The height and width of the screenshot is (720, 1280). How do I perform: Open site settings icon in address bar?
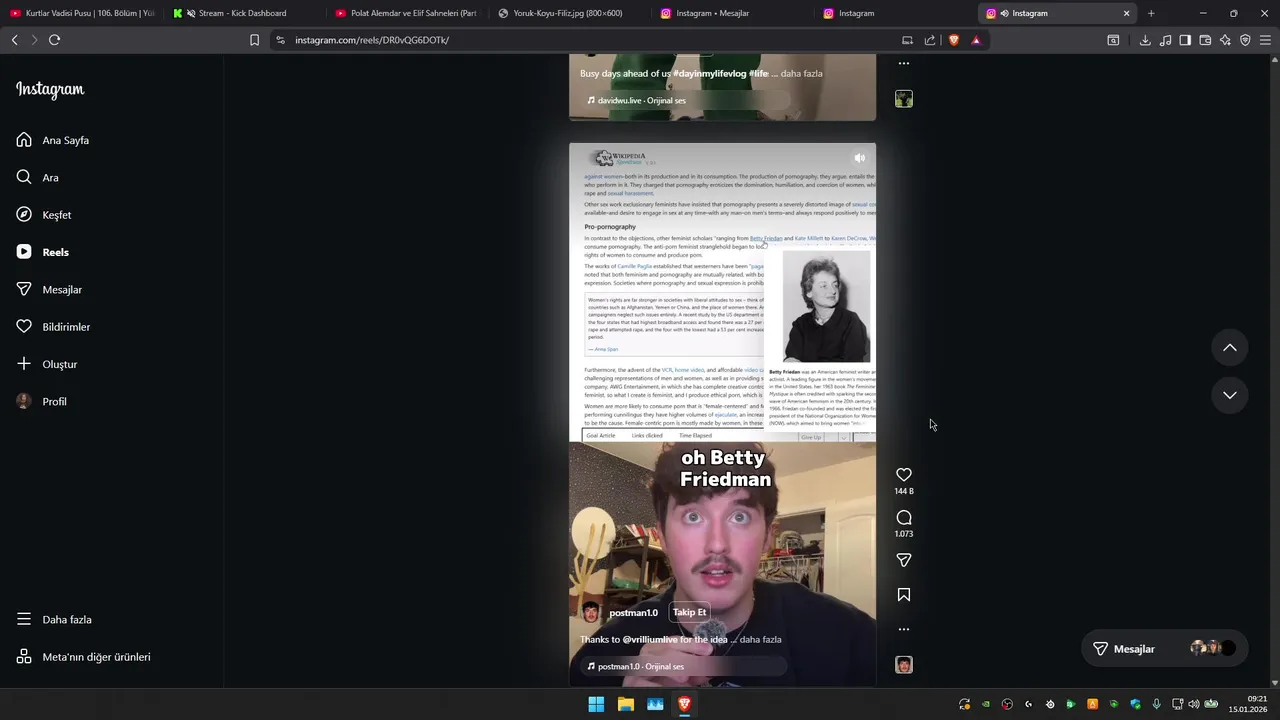(x=280, y=40)
